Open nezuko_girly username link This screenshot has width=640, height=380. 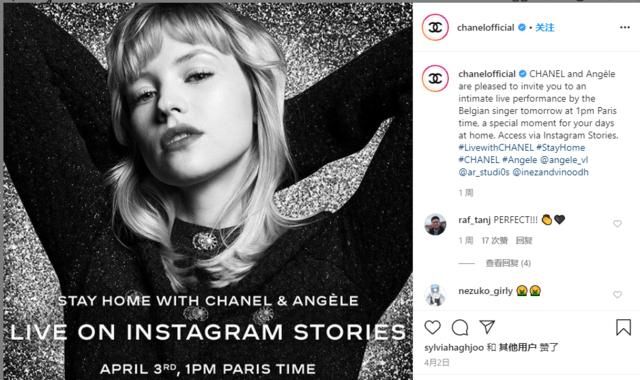pos(485,291)
